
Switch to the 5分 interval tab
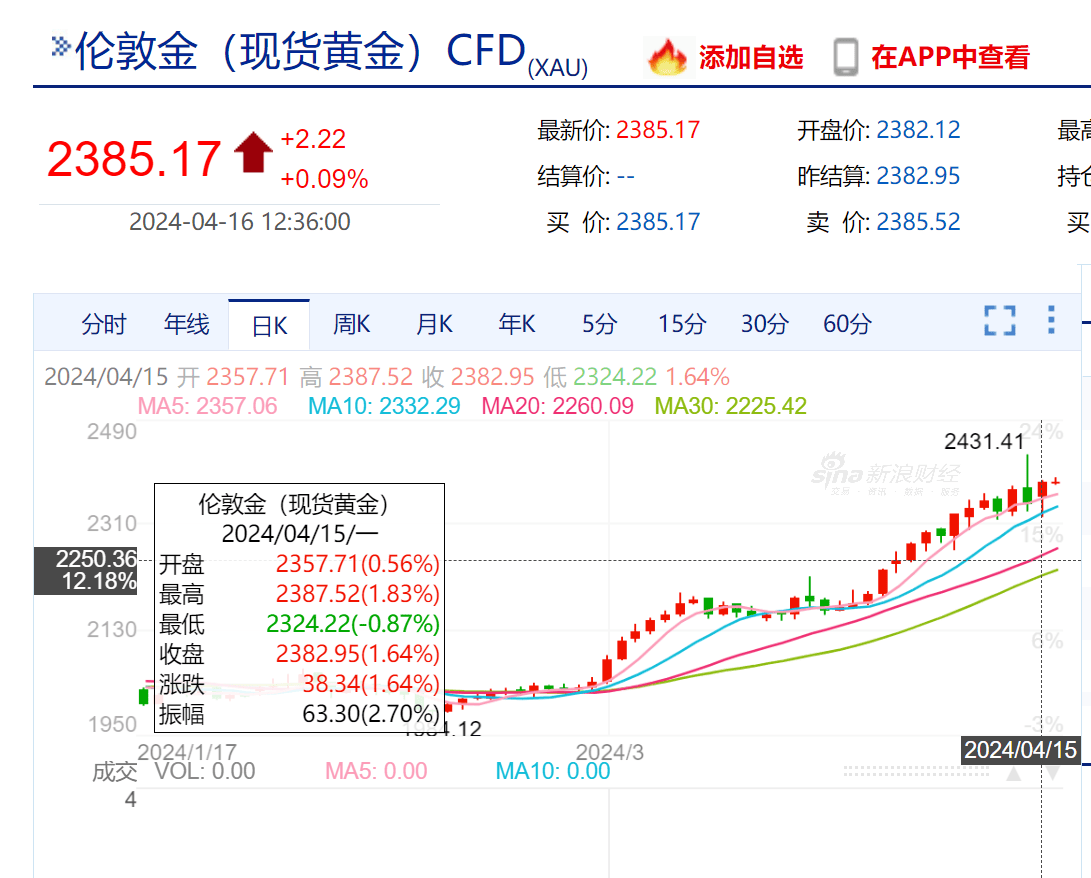click(600, 324)
